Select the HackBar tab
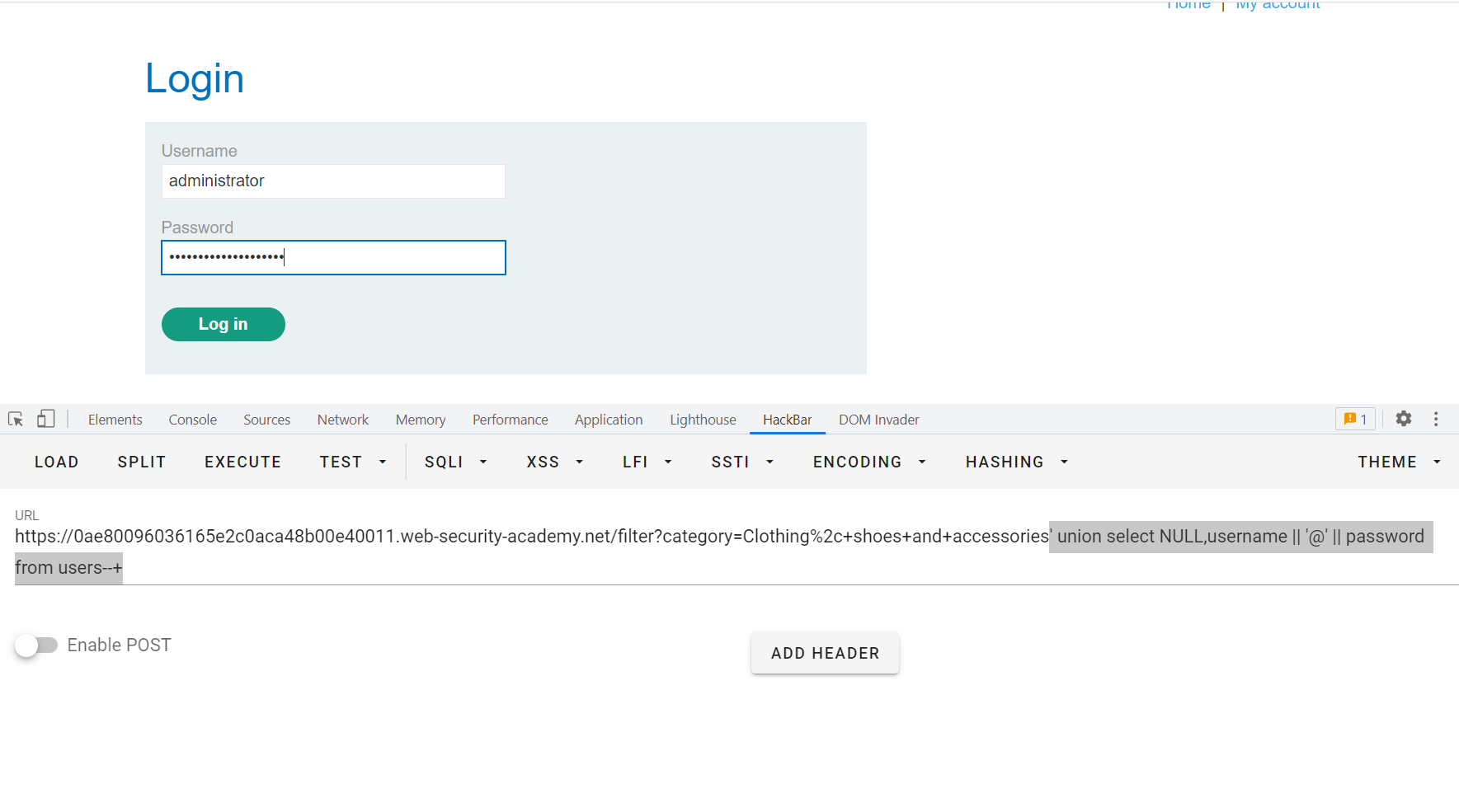The width and height of the screenshot is (1459, 812). [x=788, y=420]
